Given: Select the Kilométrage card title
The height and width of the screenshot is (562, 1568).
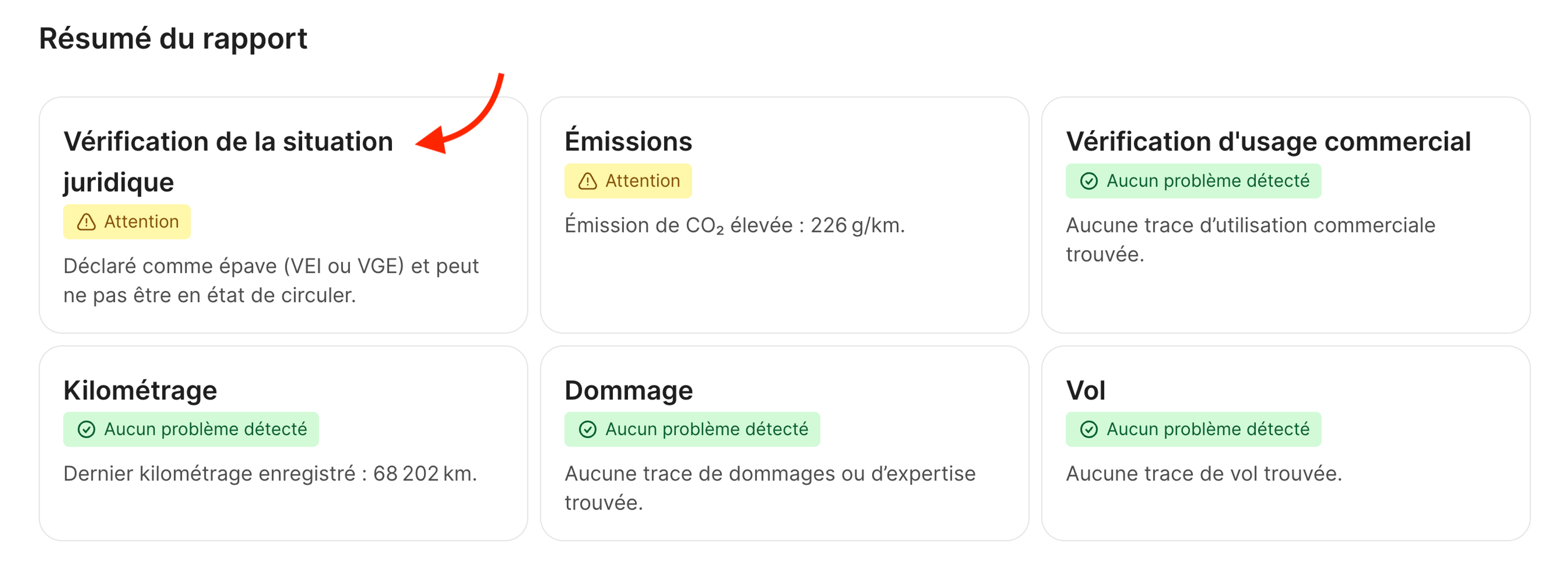Looking at the screenshot, I should 139,390.
